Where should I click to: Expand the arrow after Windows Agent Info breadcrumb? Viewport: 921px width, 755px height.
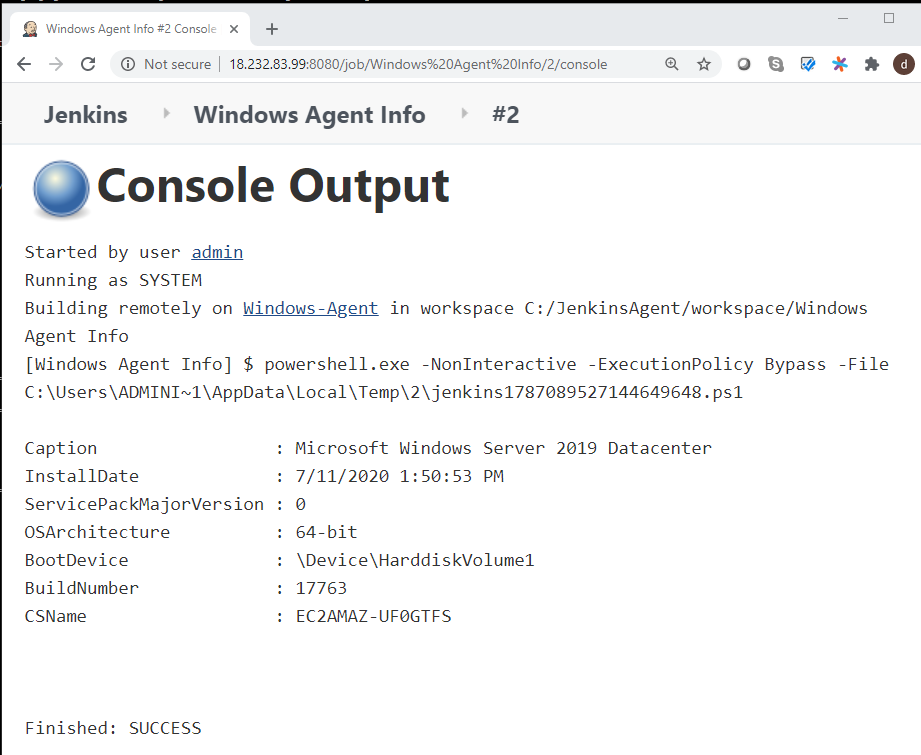click(465, 114)
